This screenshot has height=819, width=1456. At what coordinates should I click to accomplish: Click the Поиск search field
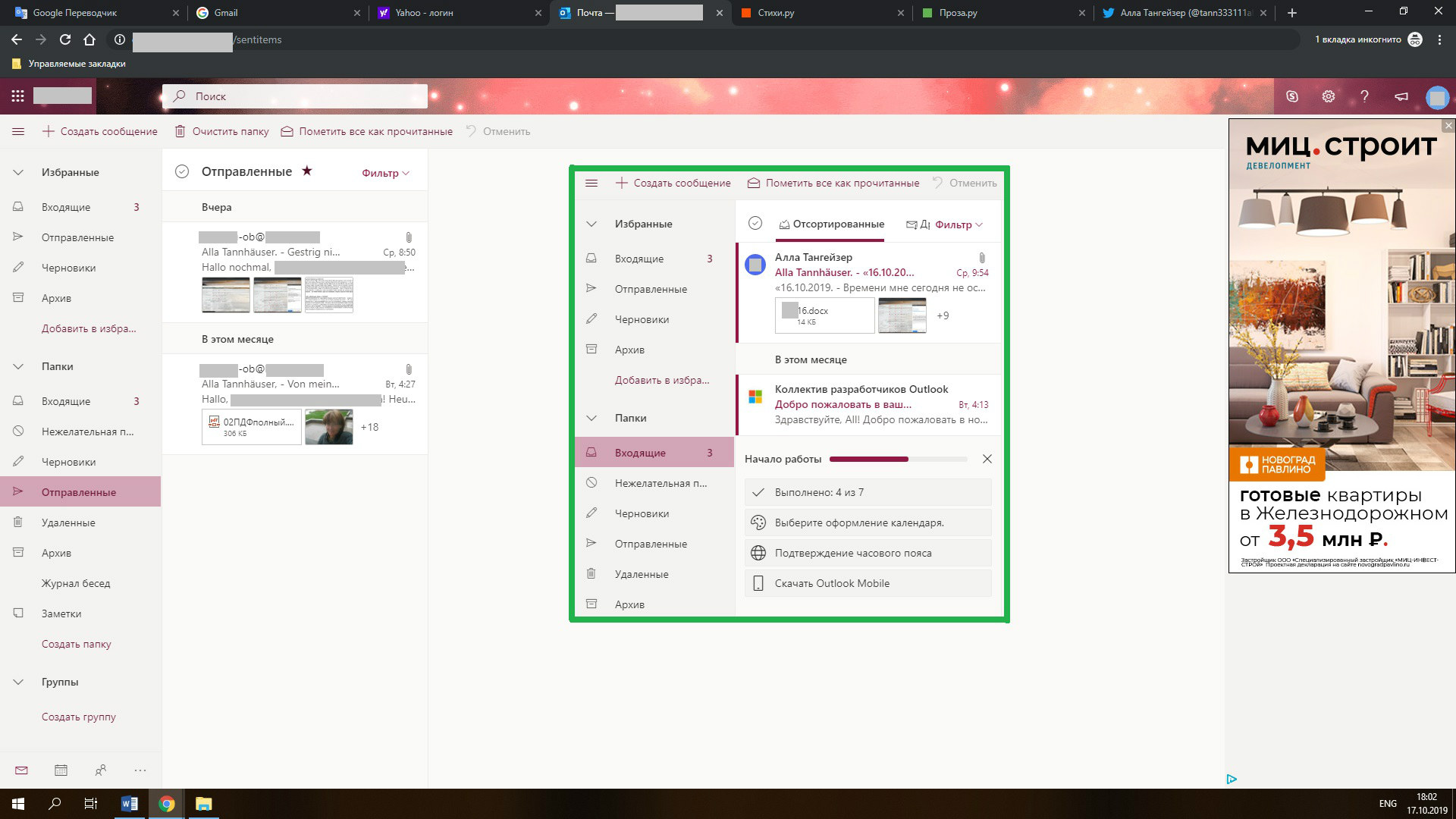tap(295, 96)
